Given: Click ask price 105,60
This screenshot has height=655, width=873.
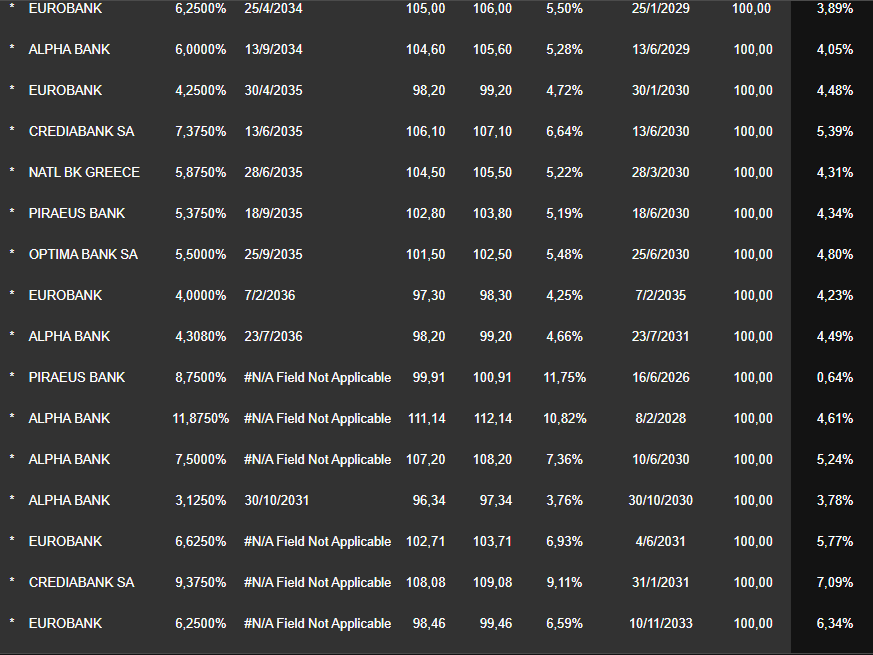Looking at the screenshot, I should pyautogui.click(x=492, y=50).
